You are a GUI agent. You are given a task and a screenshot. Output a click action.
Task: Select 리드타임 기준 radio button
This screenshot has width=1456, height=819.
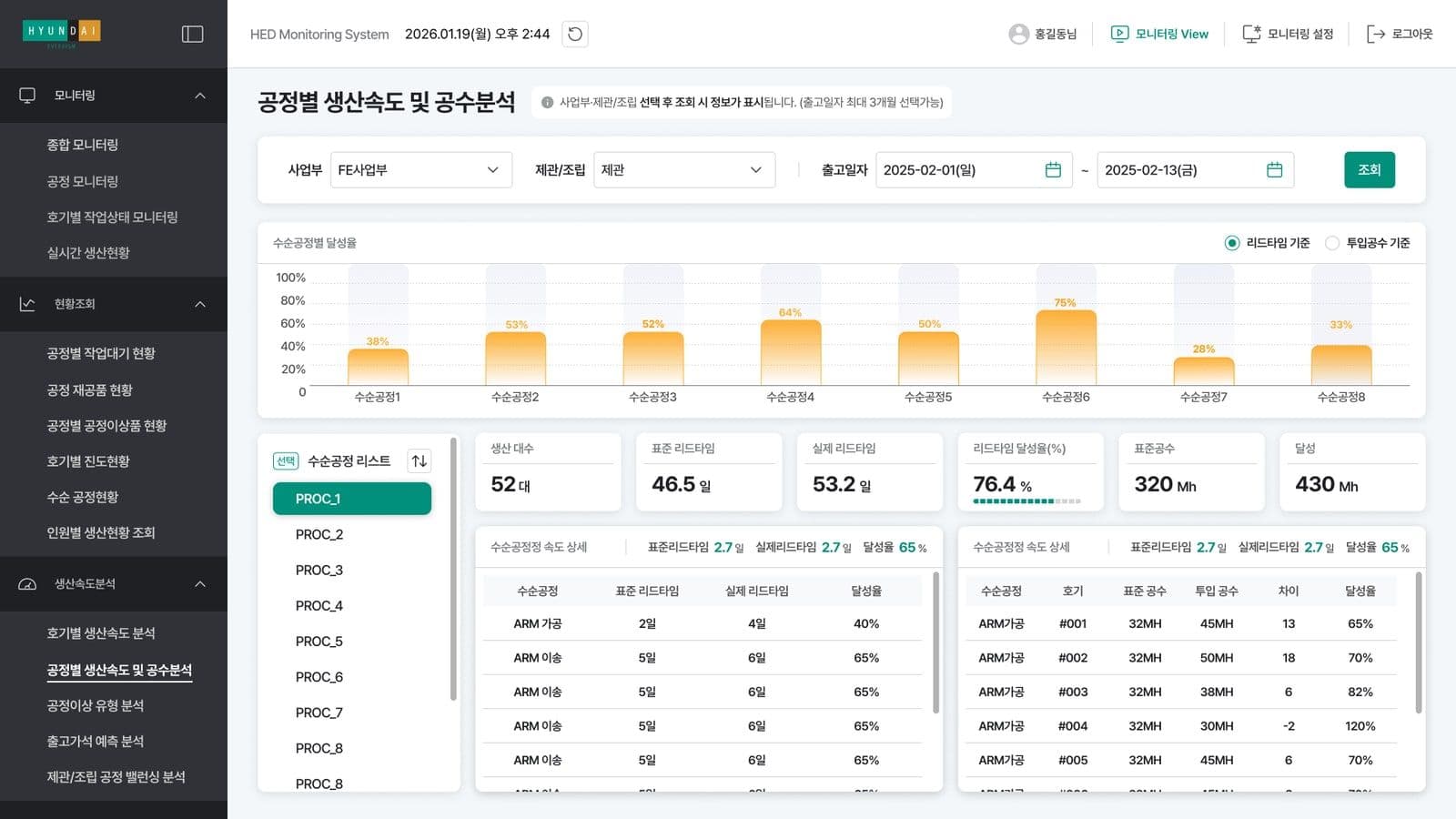pyautogui.click(x=1232, y=243)
